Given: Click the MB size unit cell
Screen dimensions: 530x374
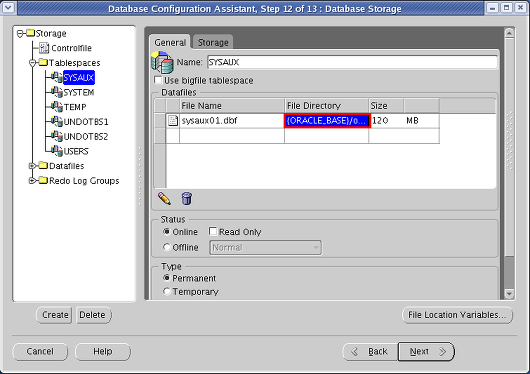Looking at the screenshot, I should [x=421, y=120].
